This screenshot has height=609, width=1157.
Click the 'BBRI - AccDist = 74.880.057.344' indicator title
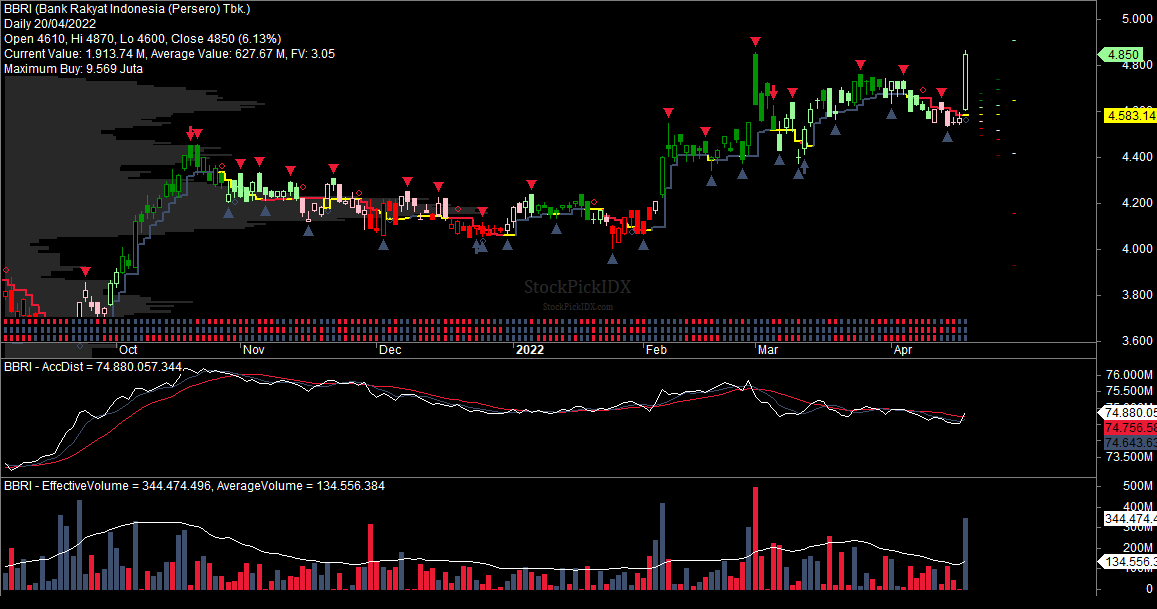(x=93, y=367)
